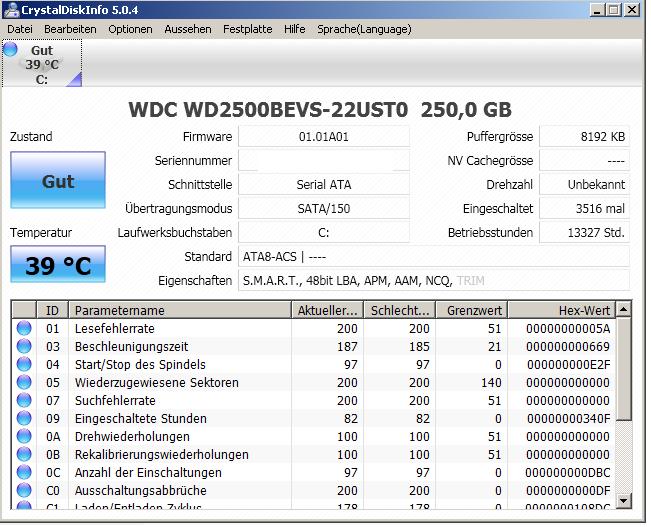
Task: Select the Rekalibrierungswiederholungen text
Action: 162,454
